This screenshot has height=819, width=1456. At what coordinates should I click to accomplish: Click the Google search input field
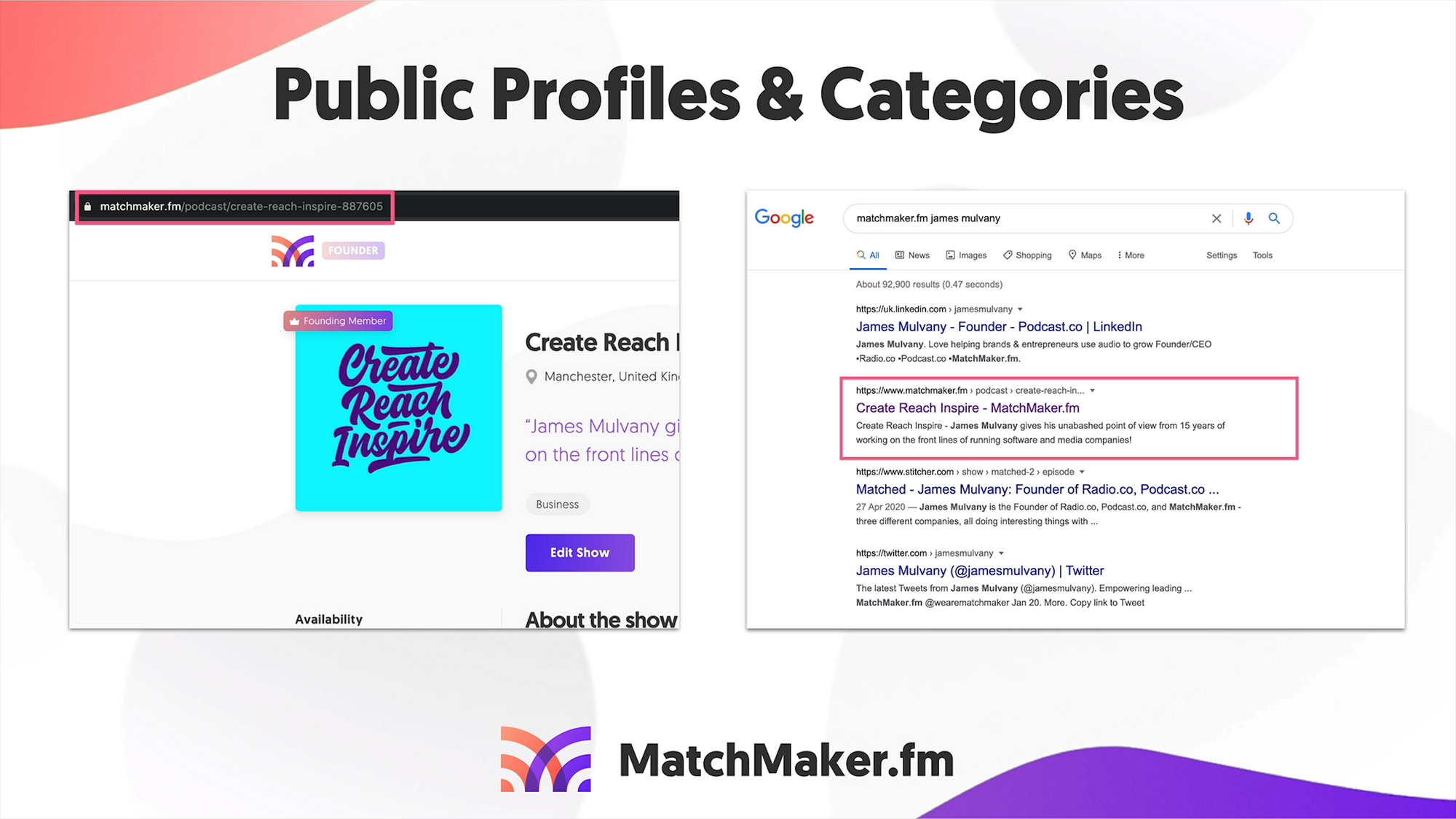pos(1029,218)
